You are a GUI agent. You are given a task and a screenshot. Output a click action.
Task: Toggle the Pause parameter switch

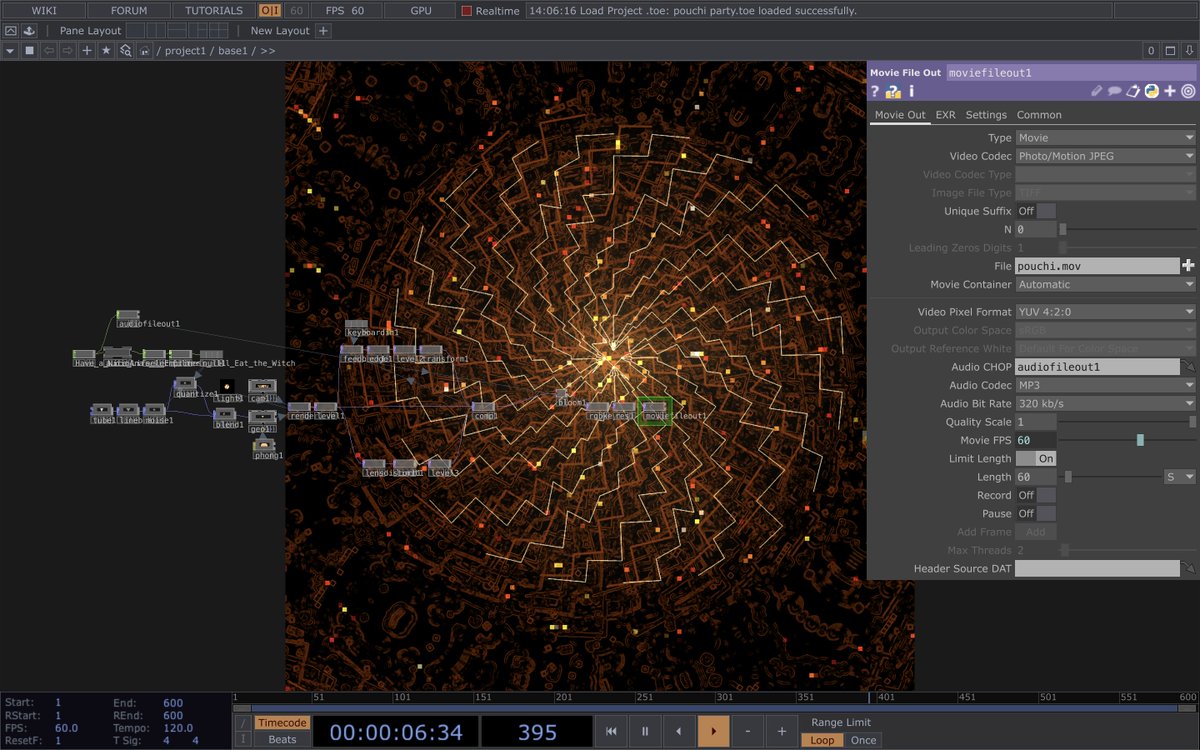1036,513
